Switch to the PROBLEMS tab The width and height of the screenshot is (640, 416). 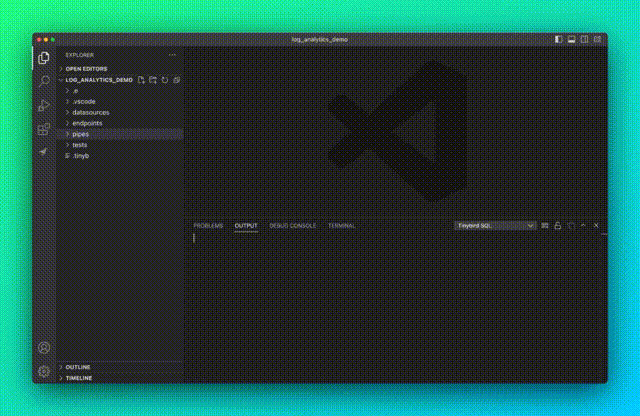(x=208, y=226)
